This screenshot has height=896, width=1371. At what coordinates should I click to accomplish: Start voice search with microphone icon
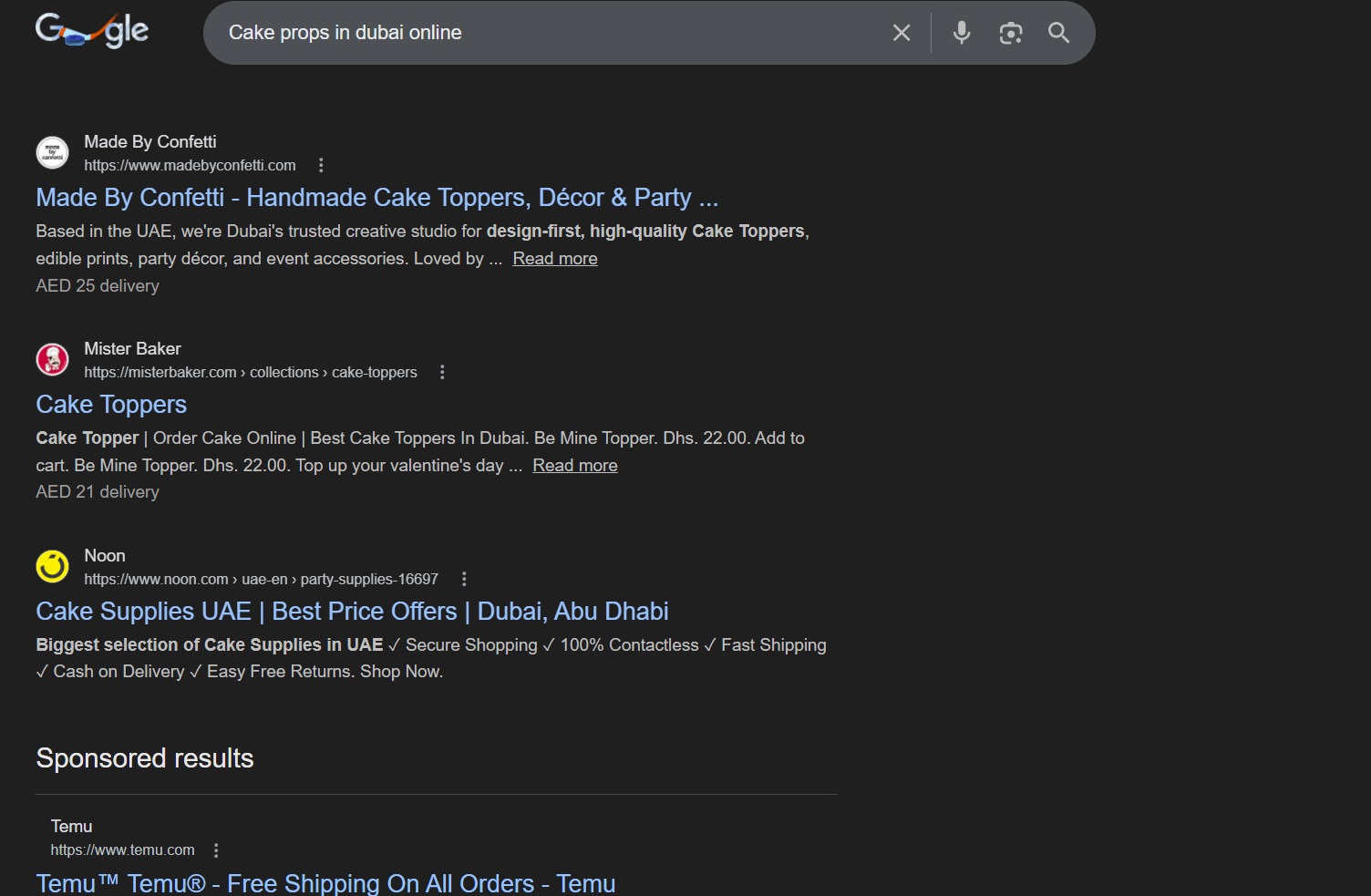[961, 33]
